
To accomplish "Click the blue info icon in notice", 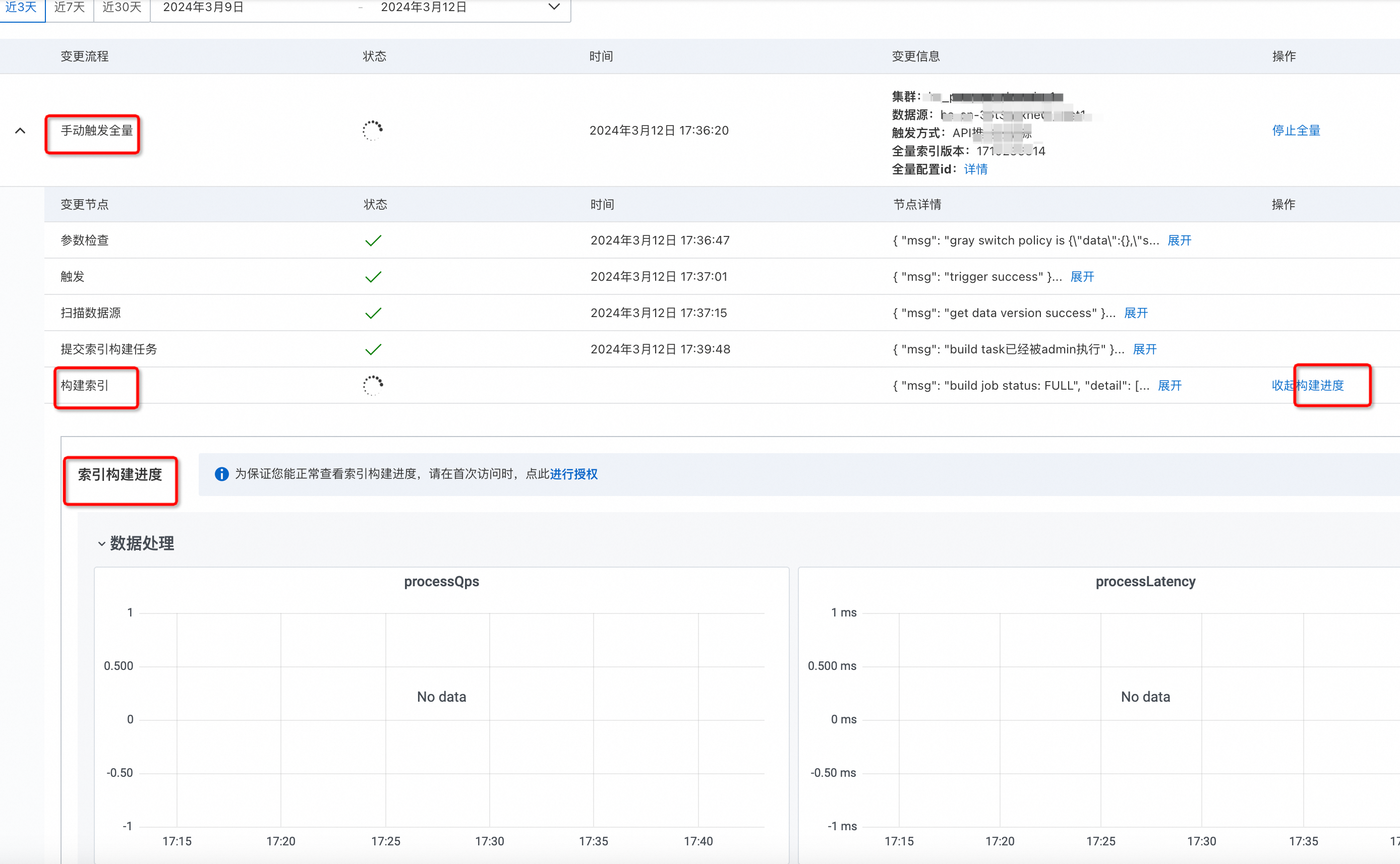I will pyautogui.click(x=221, y=474).
